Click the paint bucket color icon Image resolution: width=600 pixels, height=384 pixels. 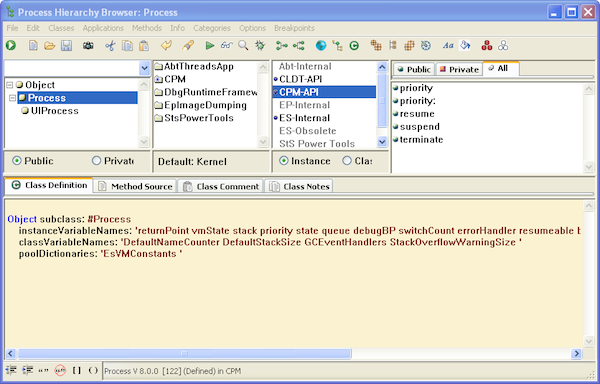coord(465,46)
